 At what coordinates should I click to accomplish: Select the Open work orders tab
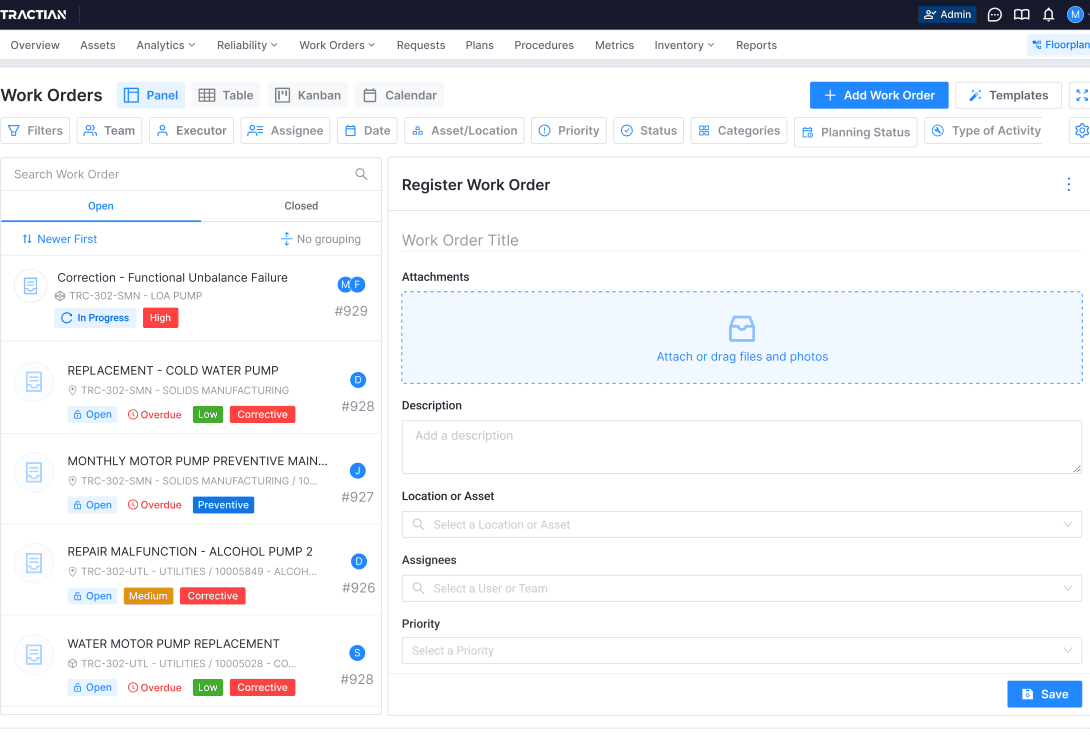(101, 206)
